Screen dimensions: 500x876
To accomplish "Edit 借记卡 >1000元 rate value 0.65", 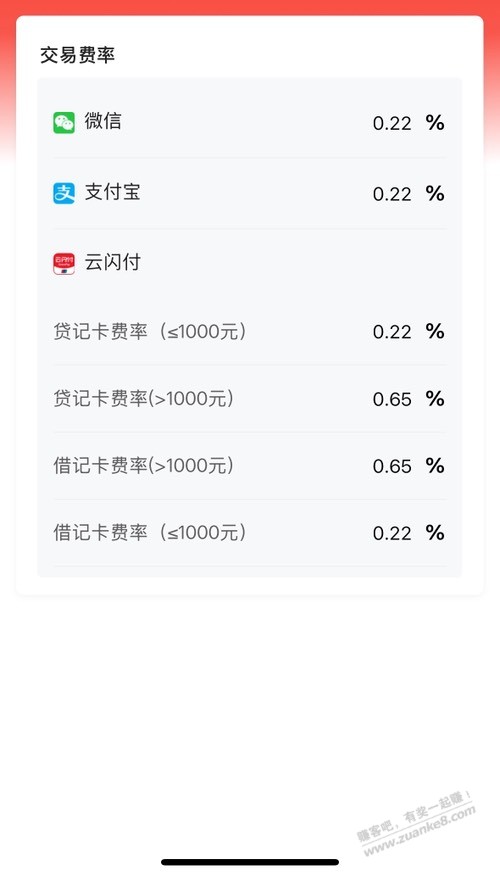I will click(392, 466).
